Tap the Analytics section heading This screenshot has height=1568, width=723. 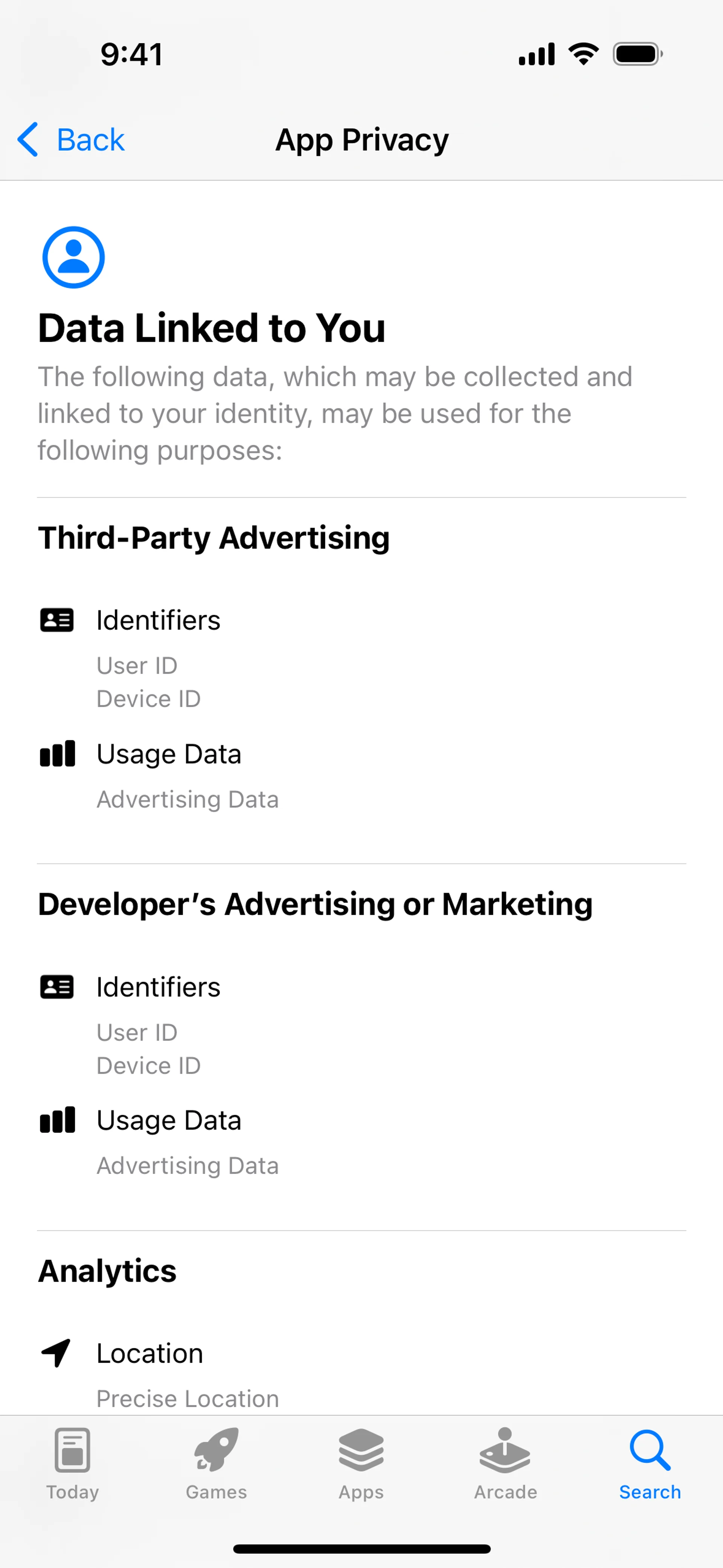pos(107,1271)
